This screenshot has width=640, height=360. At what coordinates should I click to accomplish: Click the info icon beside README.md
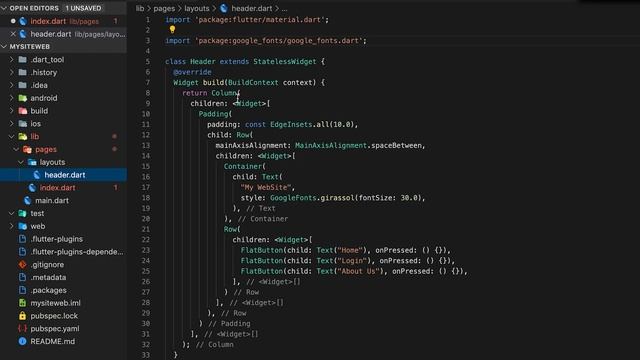coord(22,341)
